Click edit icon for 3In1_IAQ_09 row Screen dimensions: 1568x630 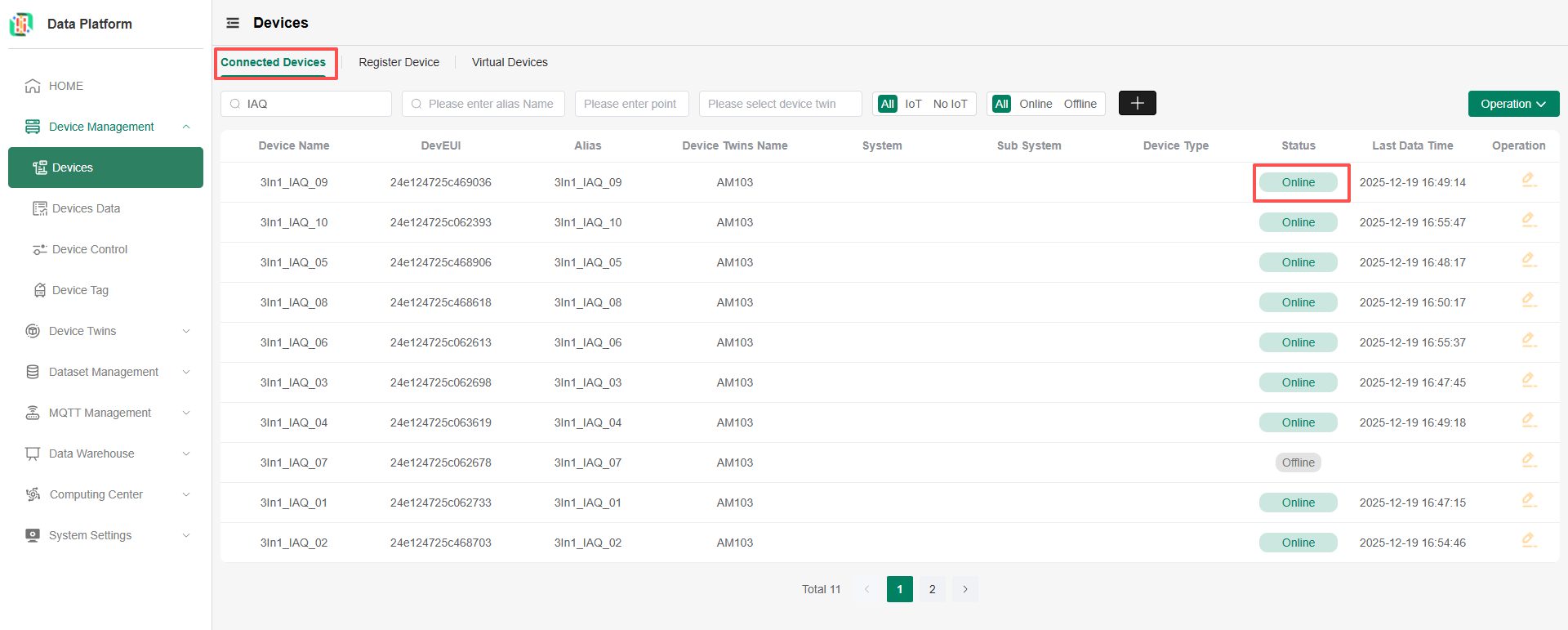pyautogui.click(x=1529, y=181)
